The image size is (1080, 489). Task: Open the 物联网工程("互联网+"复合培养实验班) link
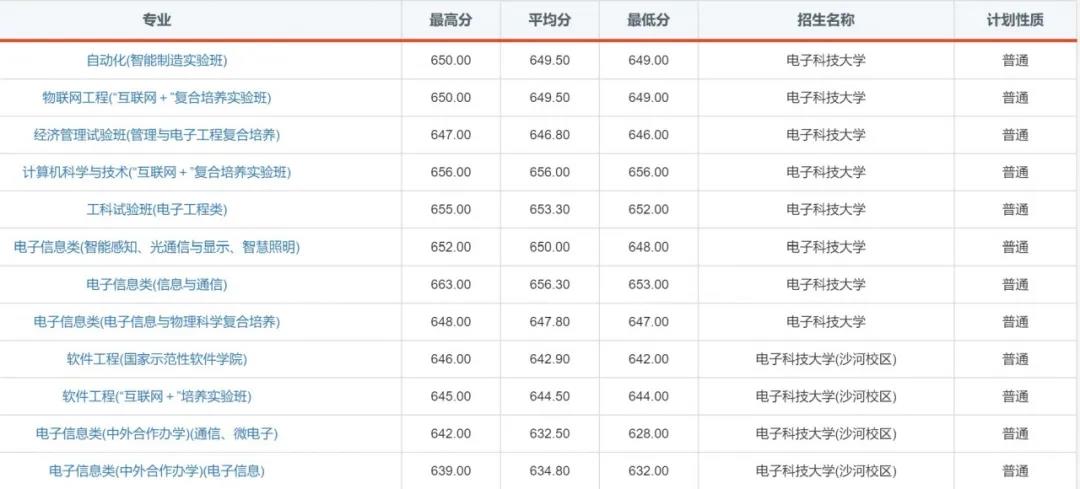point(157,97)
